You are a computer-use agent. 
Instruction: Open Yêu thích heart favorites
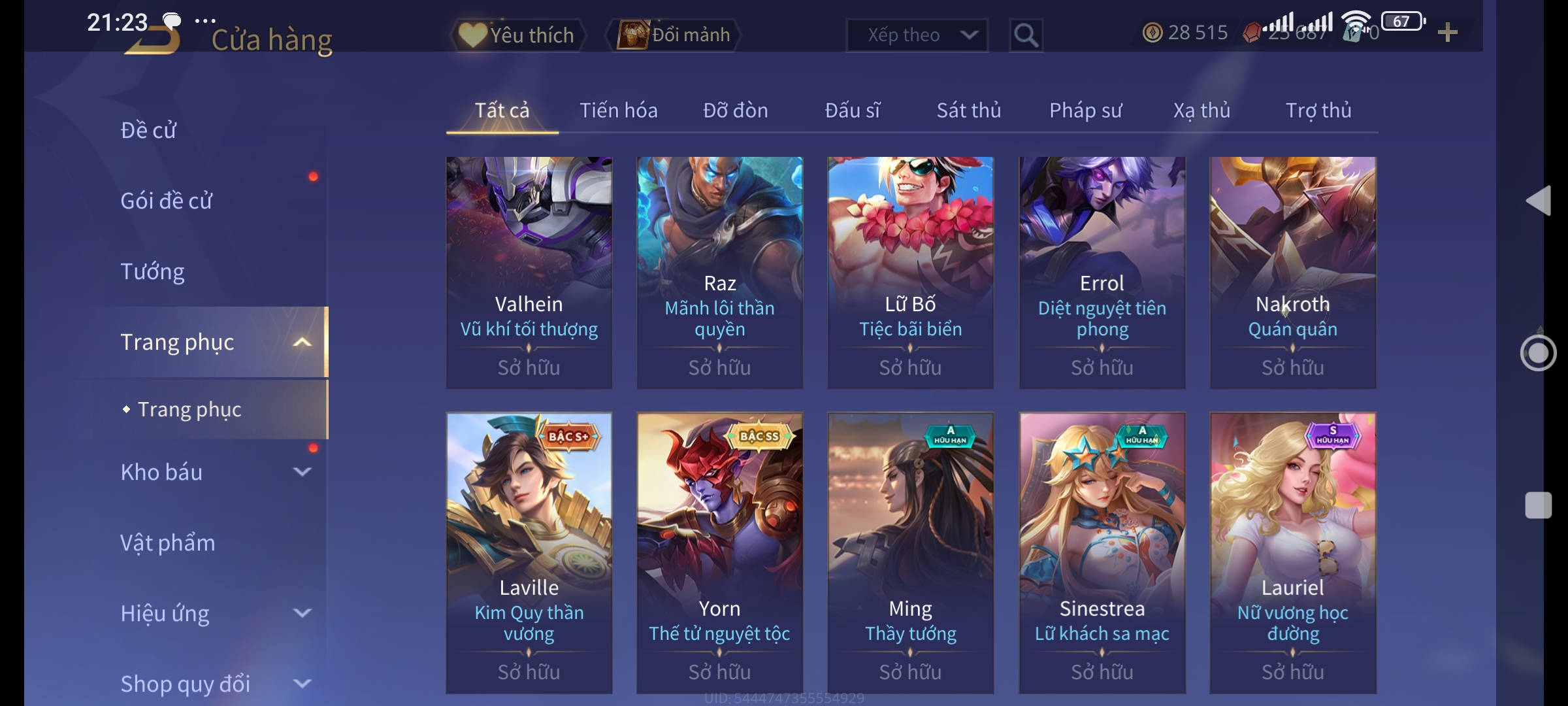pyautogui.click(x=517, y=35)
